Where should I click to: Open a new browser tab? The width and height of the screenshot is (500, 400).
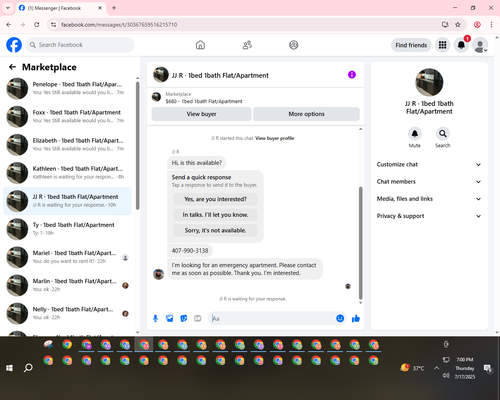(114, 8)
